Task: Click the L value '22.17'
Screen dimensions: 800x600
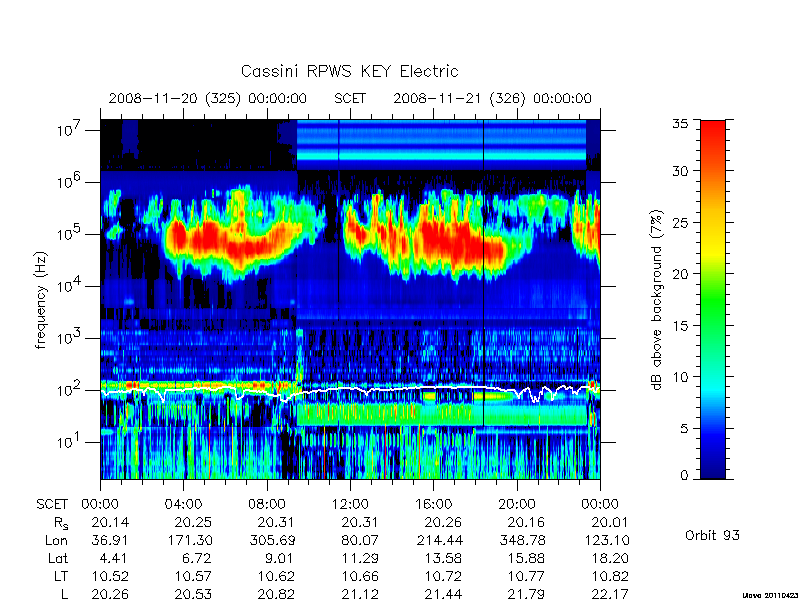Action: click(x=610, y=594)
